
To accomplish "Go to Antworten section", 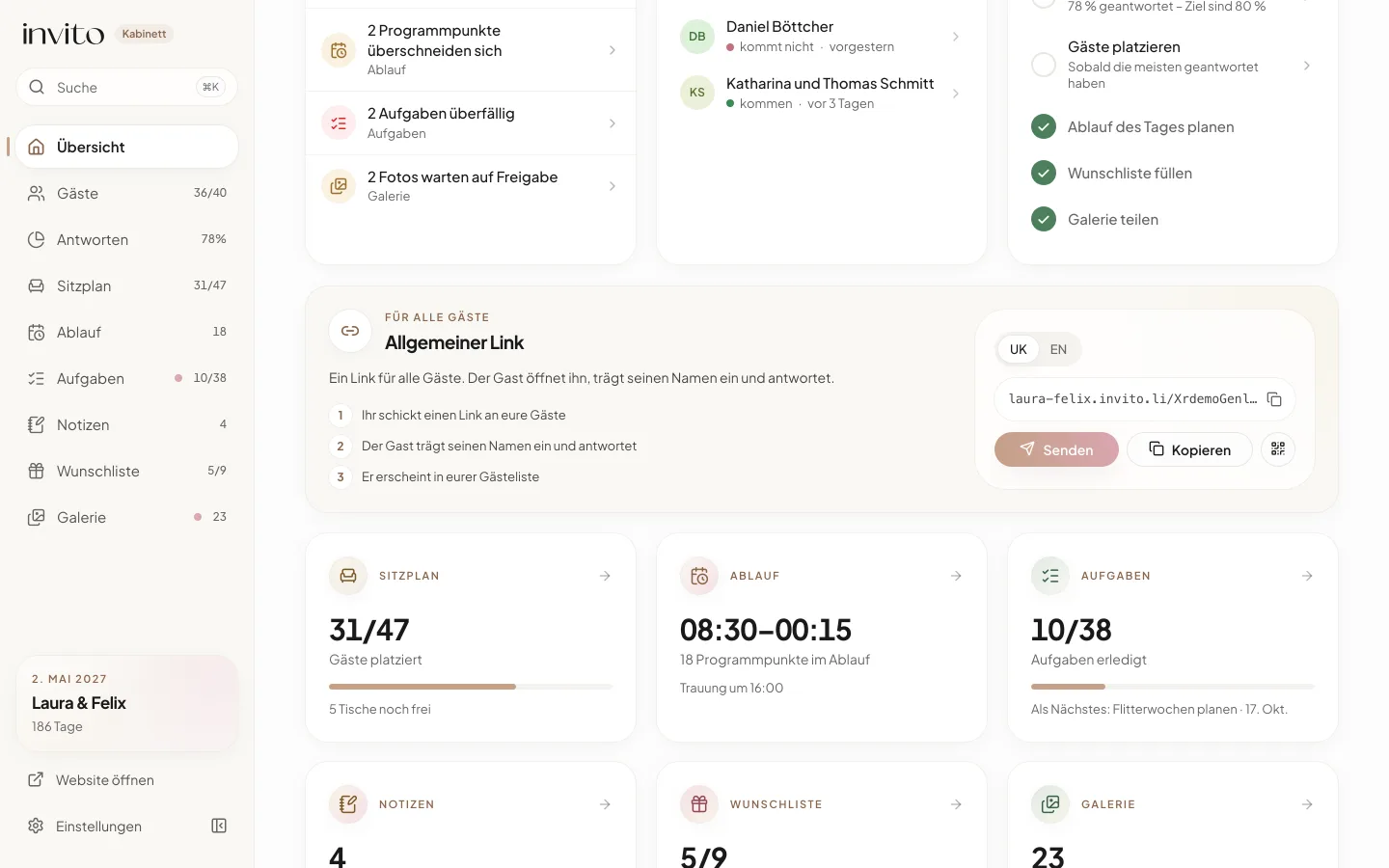I will point(127,240).
